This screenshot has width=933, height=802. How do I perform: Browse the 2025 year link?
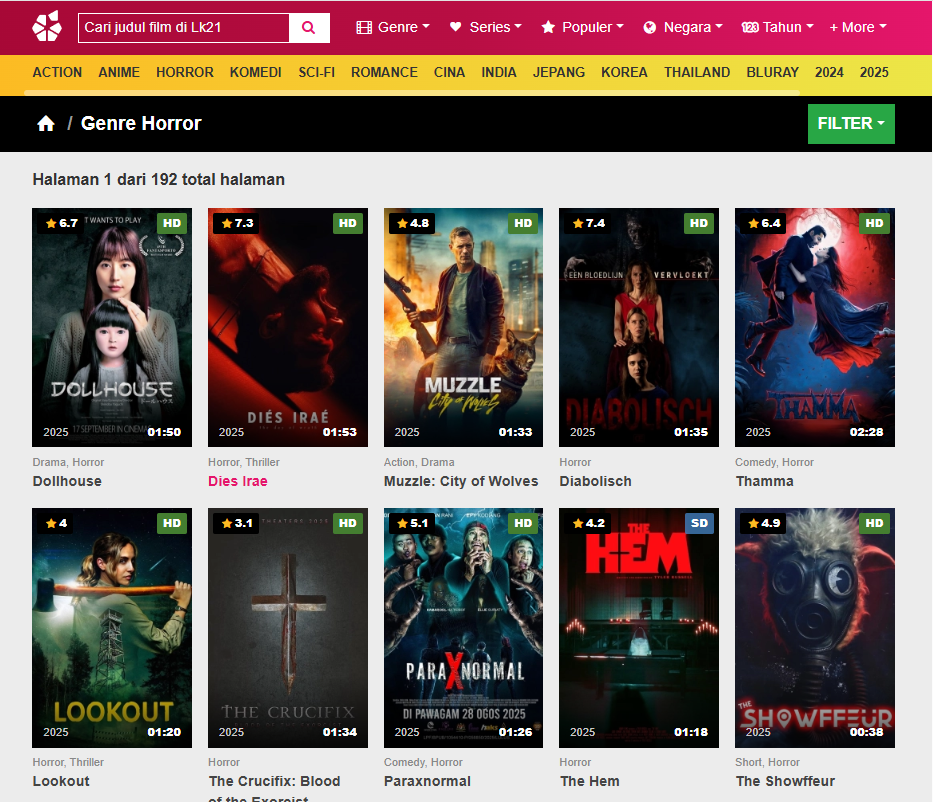pyautogui.click(x=874, y=73)
